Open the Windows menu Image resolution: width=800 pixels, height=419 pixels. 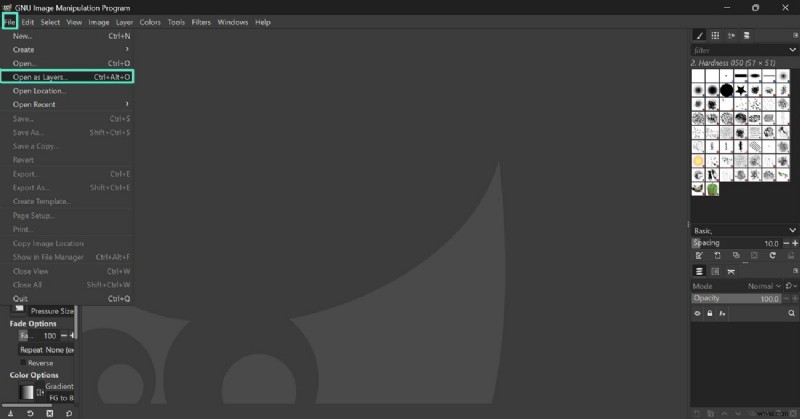[x=233, y=22]
